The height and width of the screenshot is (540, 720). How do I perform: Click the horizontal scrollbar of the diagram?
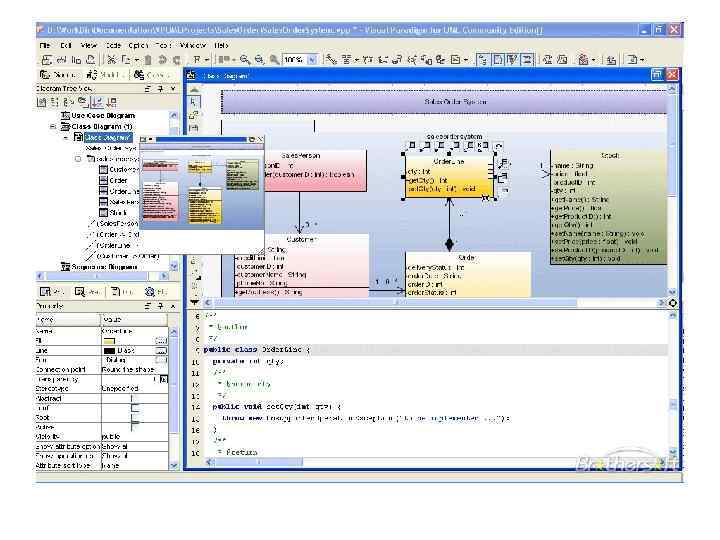[395, 303]
